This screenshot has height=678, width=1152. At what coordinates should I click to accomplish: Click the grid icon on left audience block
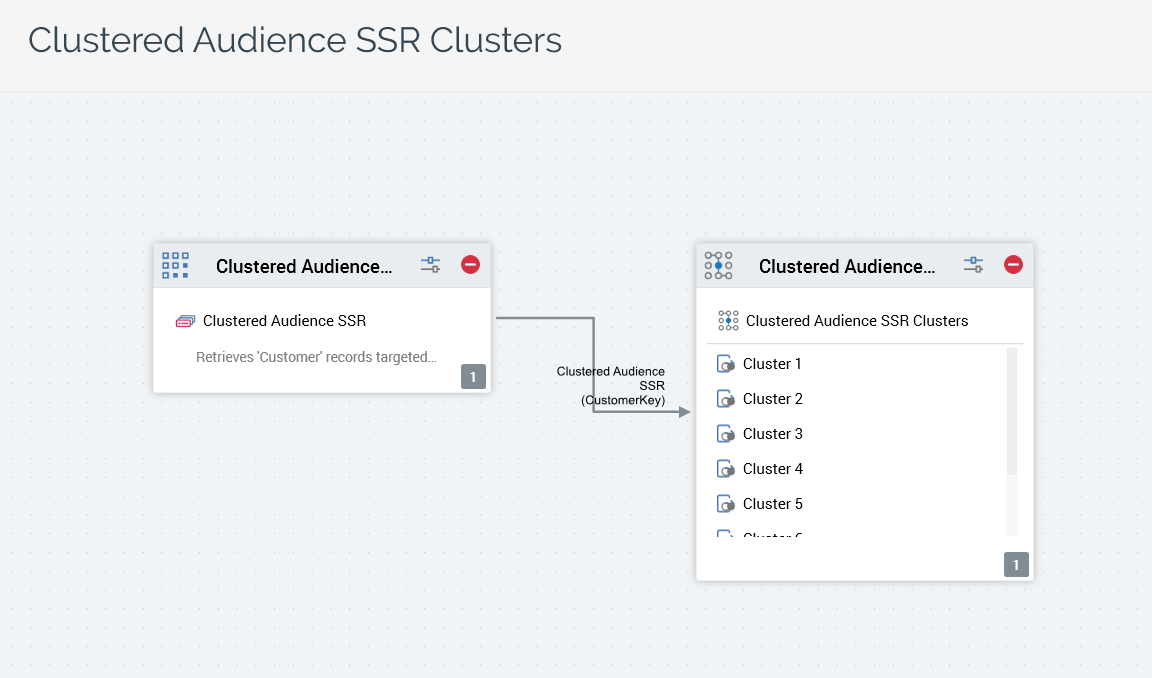coord(175,265)
